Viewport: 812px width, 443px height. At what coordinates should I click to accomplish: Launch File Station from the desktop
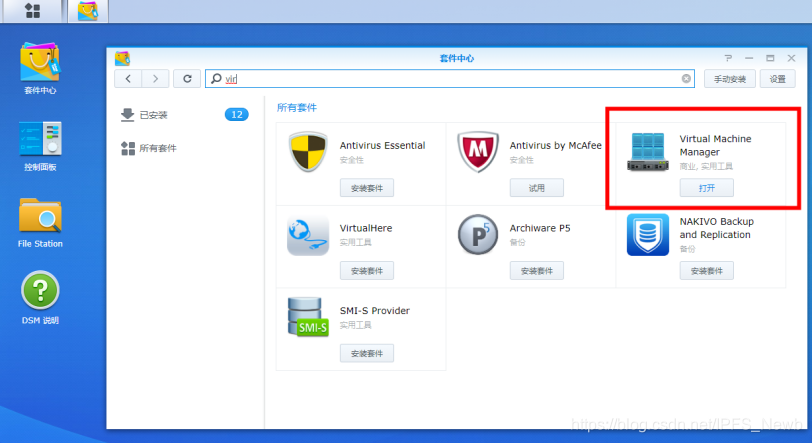(x=40, y=222)
